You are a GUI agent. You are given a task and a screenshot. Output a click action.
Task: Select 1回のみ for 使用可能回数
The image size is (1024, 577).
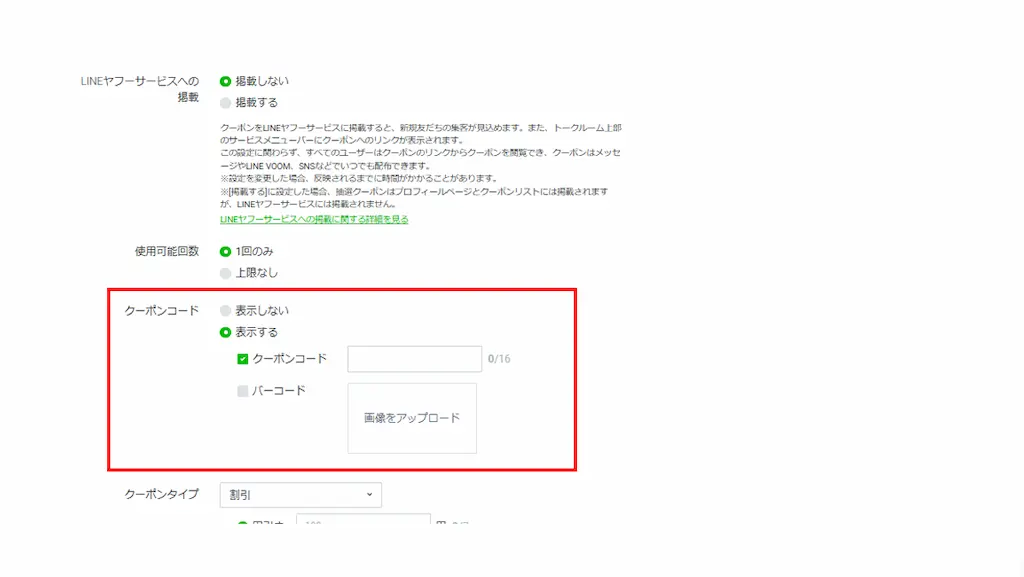(226, 253)
